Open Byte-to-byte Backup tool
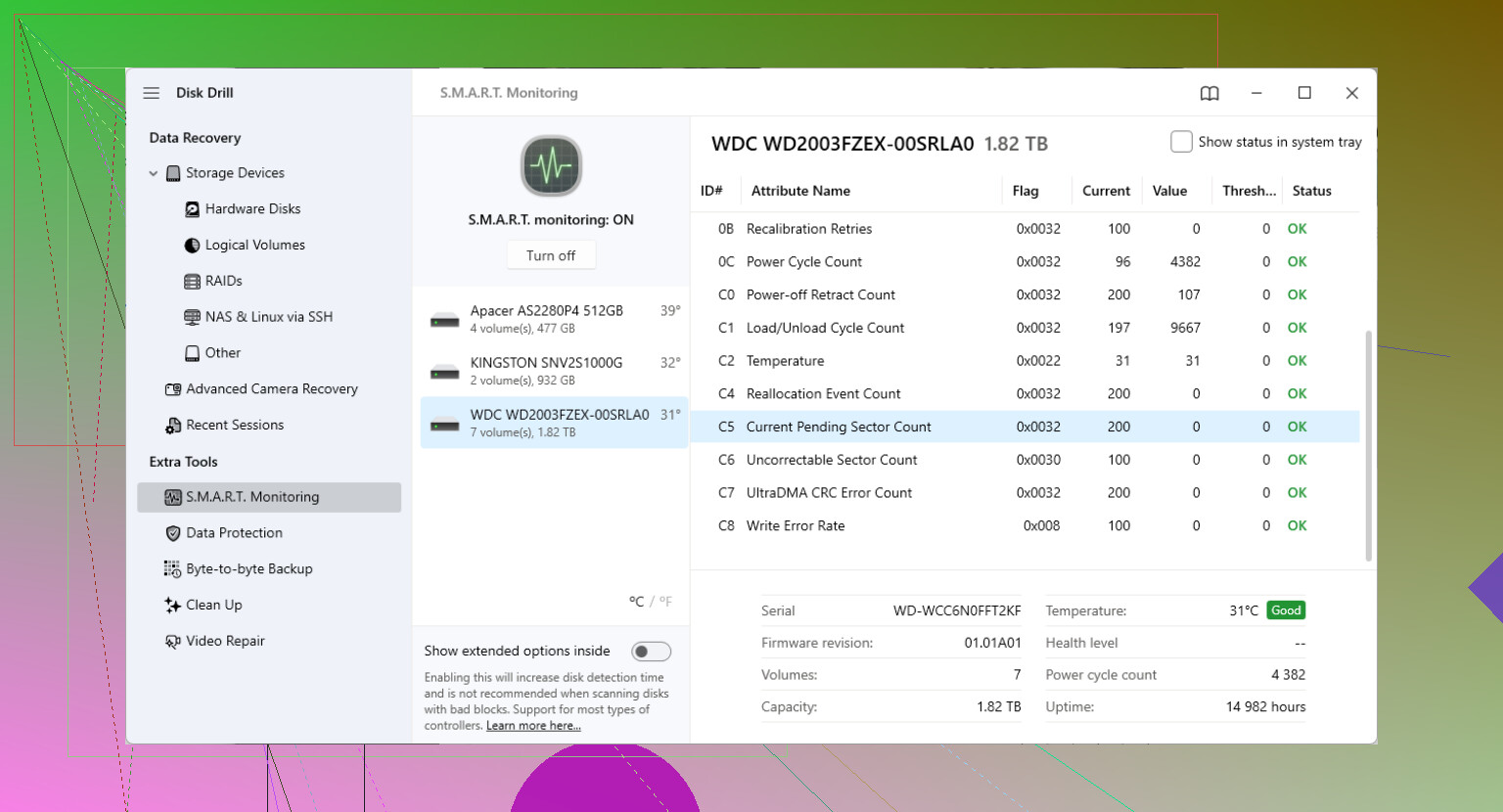Viewport: 1503px width, 812px height. (x=250, y=569)
